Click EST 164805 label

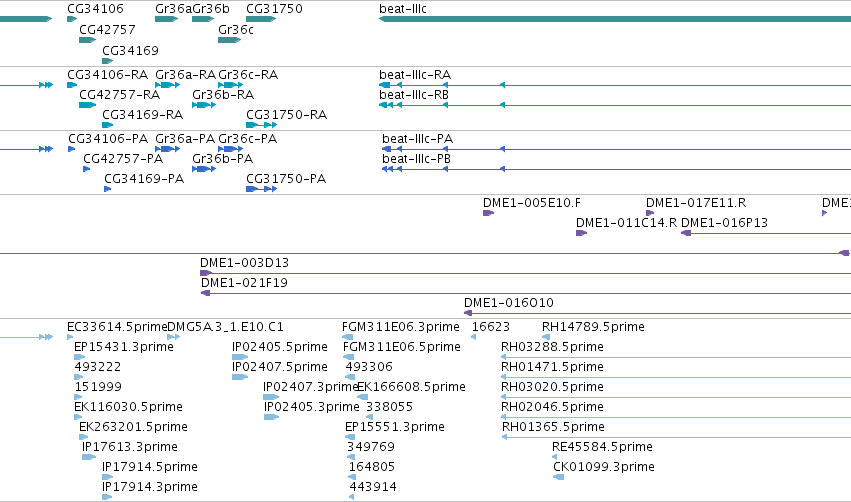tap(372, 467)
